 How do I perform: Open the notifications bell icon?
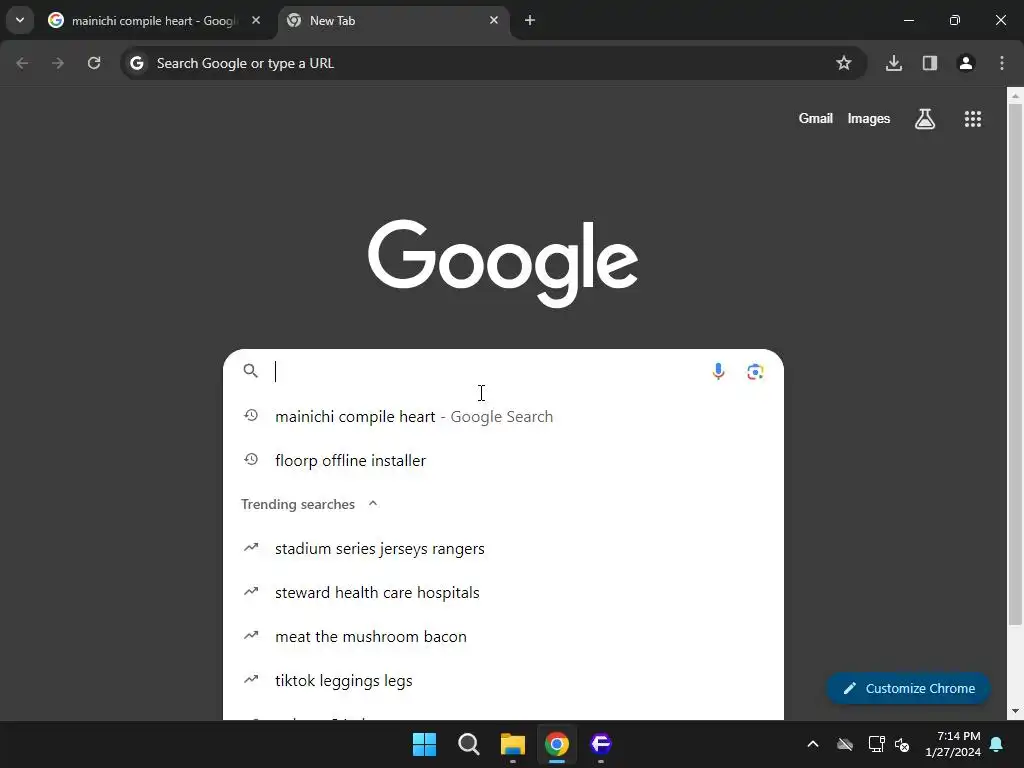[x=997, y=744]
